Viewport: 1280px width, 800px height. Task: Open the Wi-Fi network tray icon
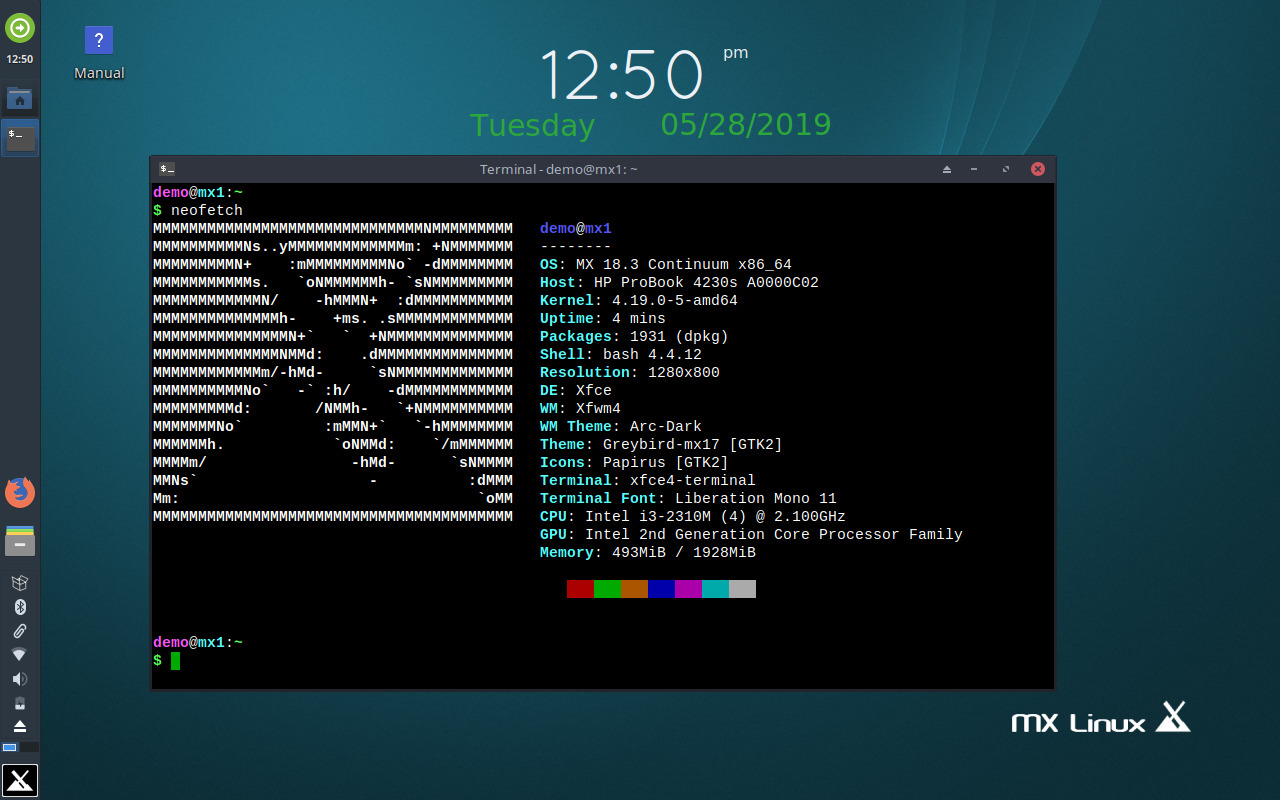click(x=19, y=655)
